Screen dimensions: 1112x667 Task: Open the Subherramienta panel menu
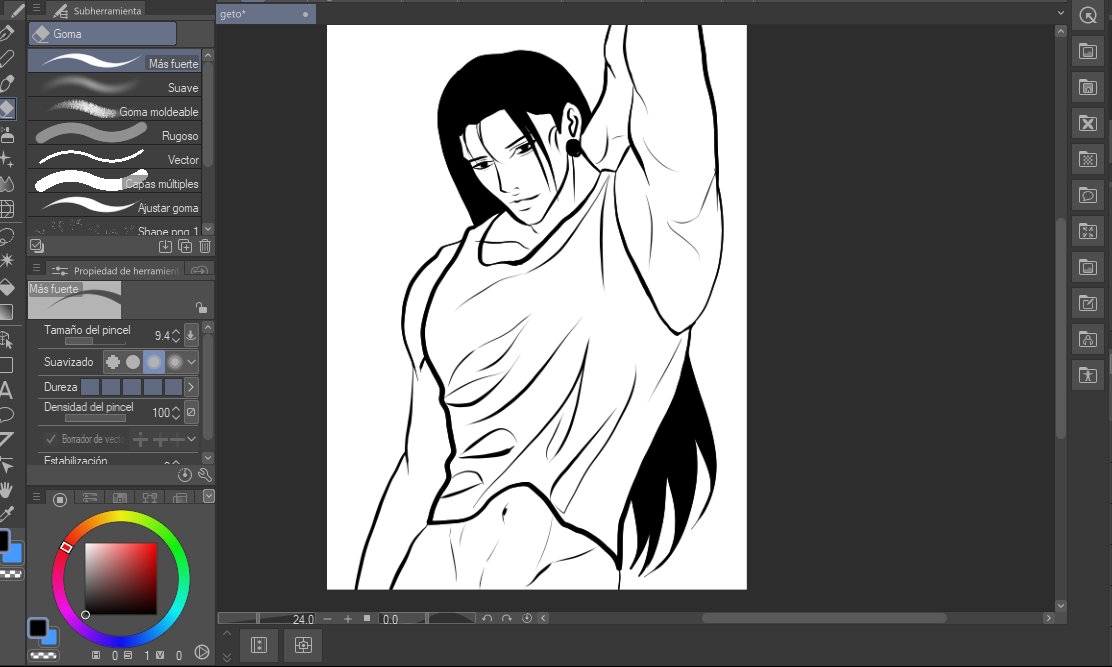[x=36, y=9]
